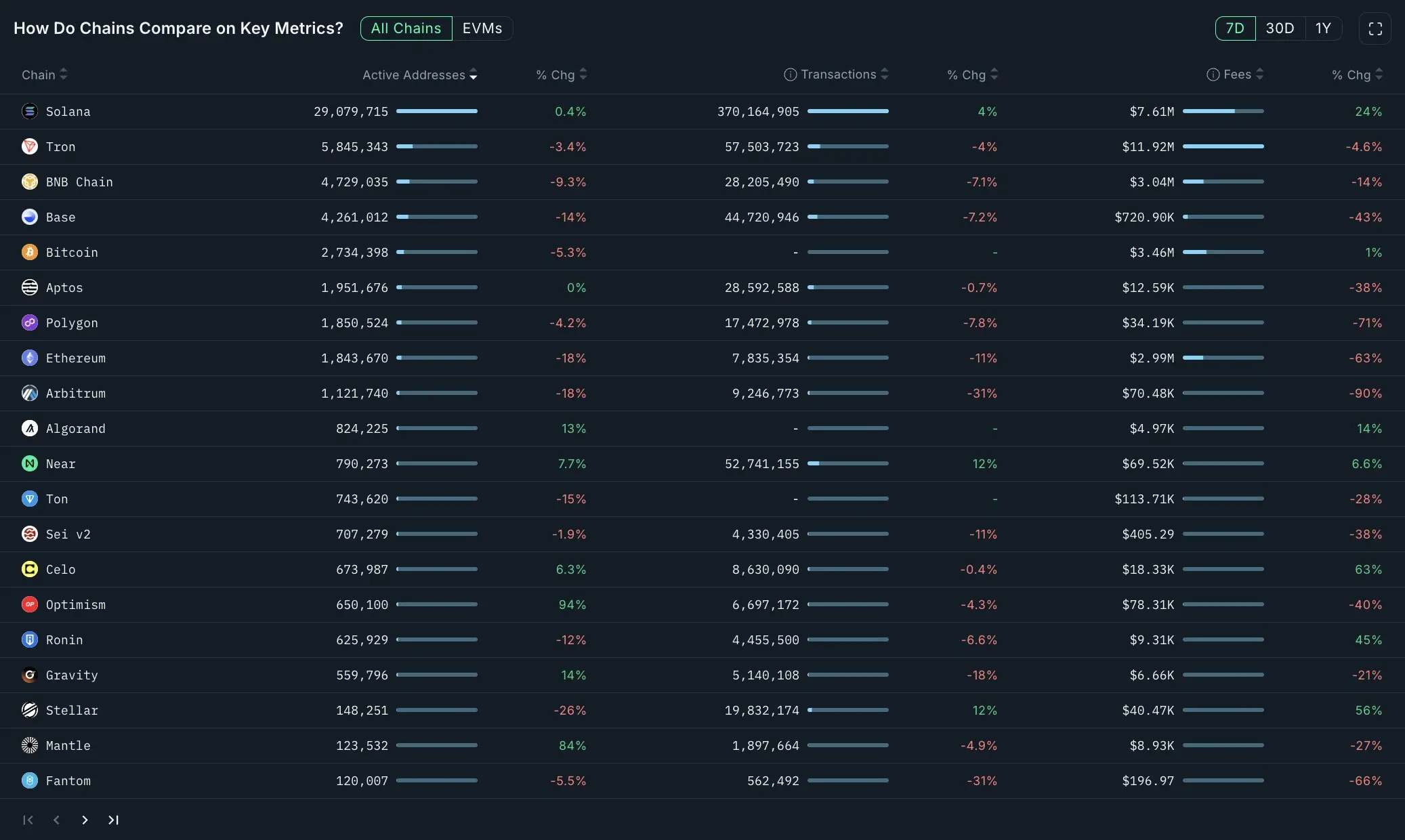Click the Bitcoin chain logo

coord(30,252)
